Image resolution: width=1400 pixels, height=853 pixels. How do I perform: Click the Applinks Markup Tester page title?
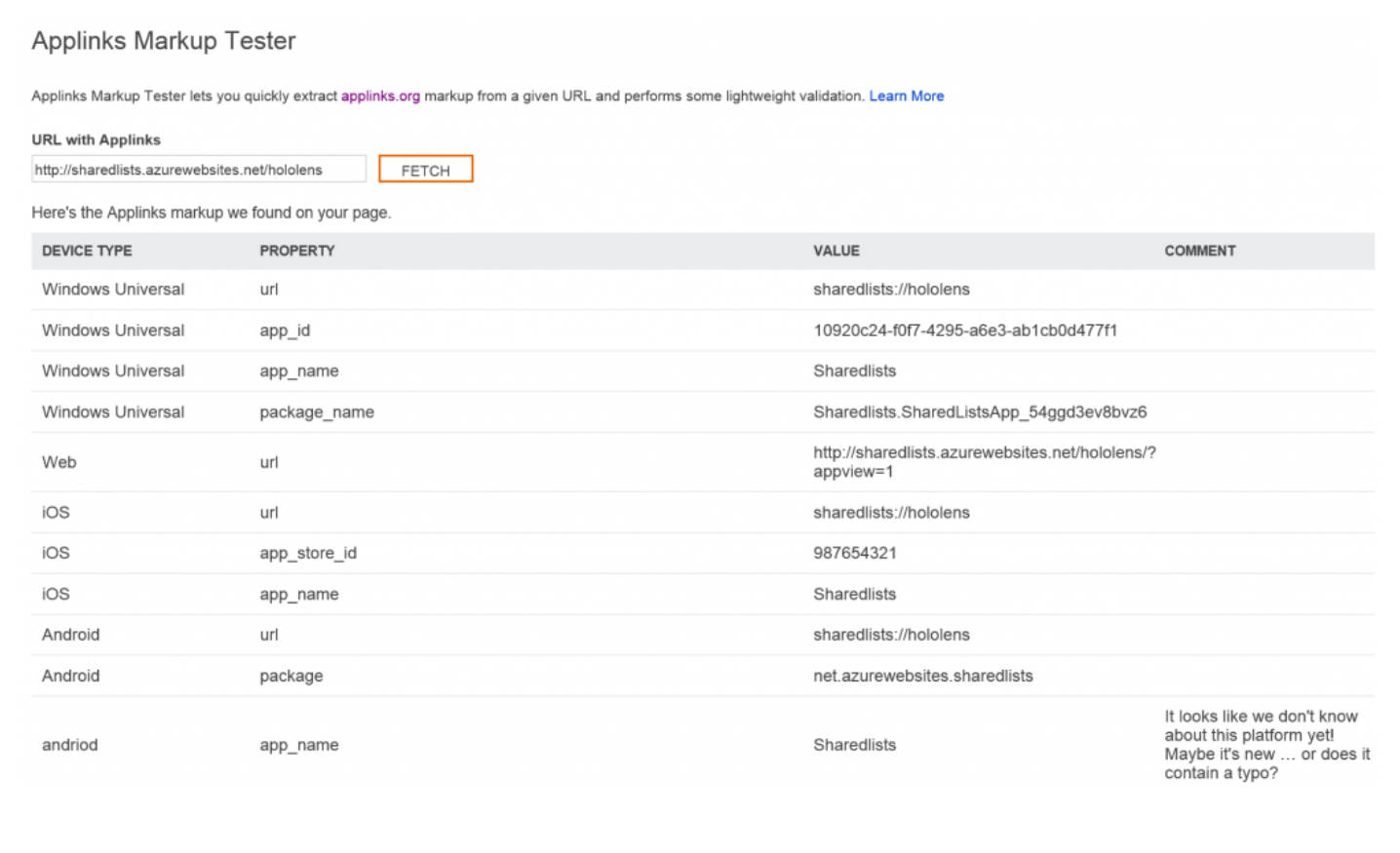point(164,41)
